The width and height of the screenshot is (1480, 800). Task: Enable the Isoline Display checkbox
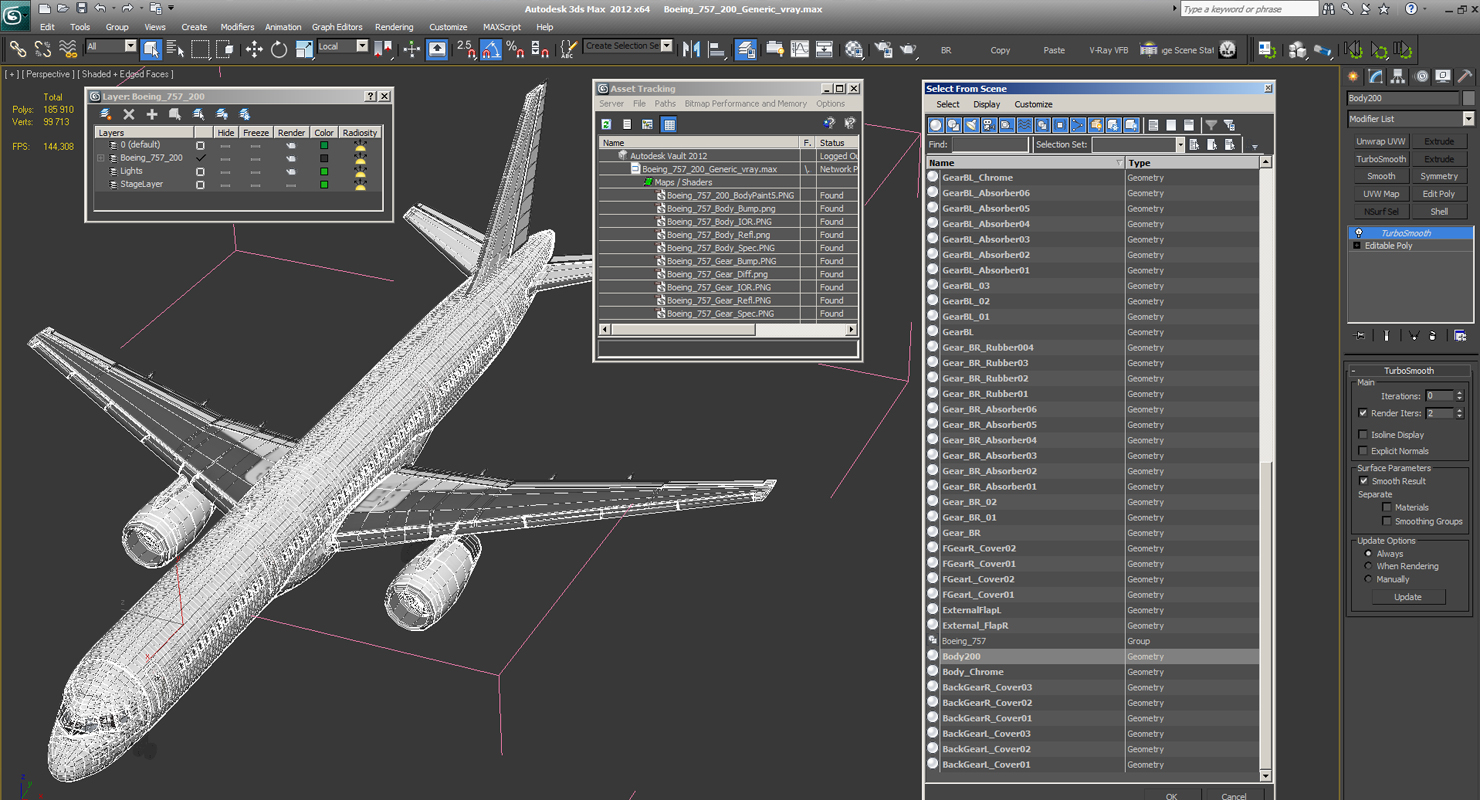(1363, 435)
